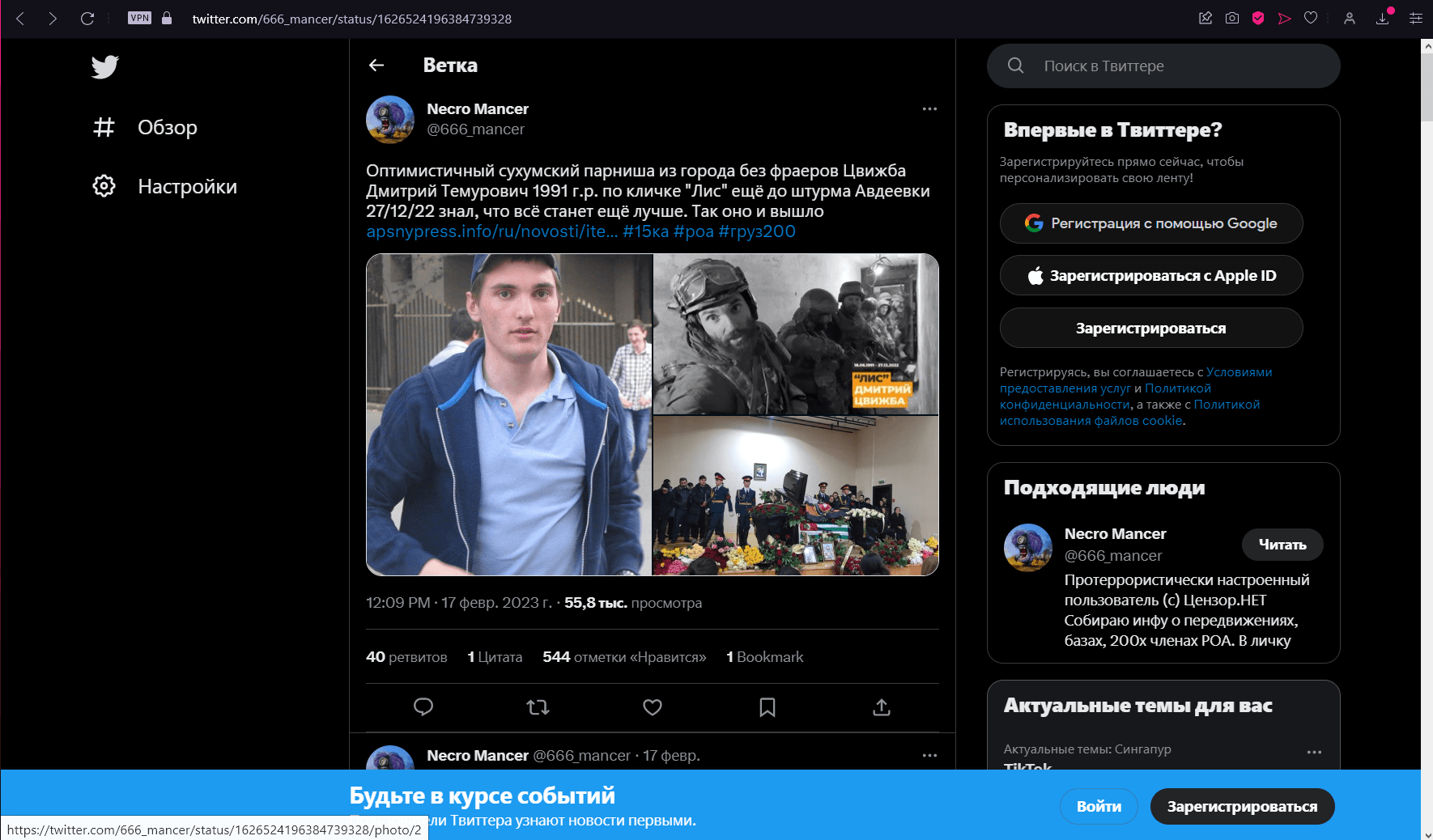Click the #15ка hashtag
The image size is (1433, 840).
645,231
